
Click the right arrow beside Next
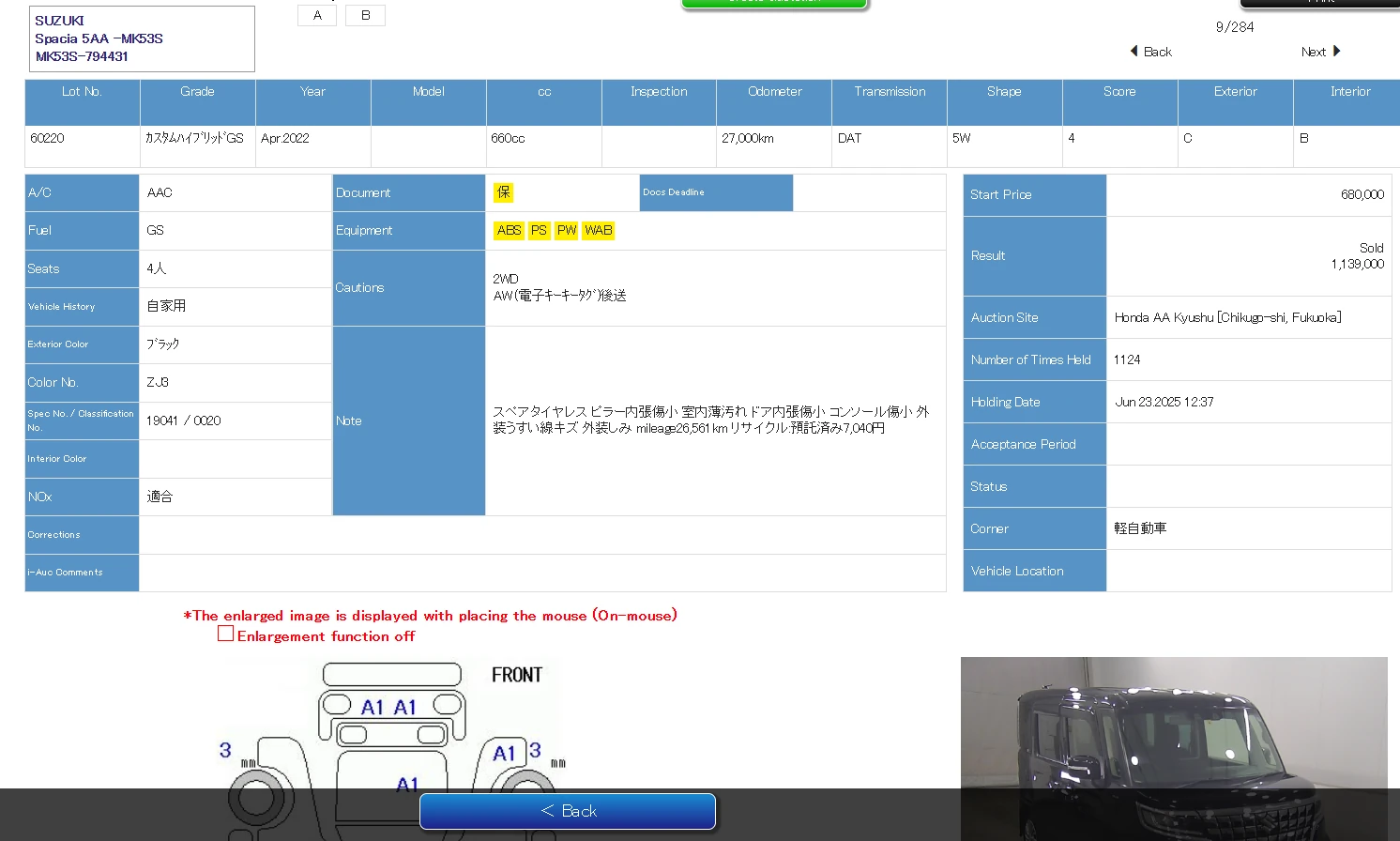coord(1337,52)
